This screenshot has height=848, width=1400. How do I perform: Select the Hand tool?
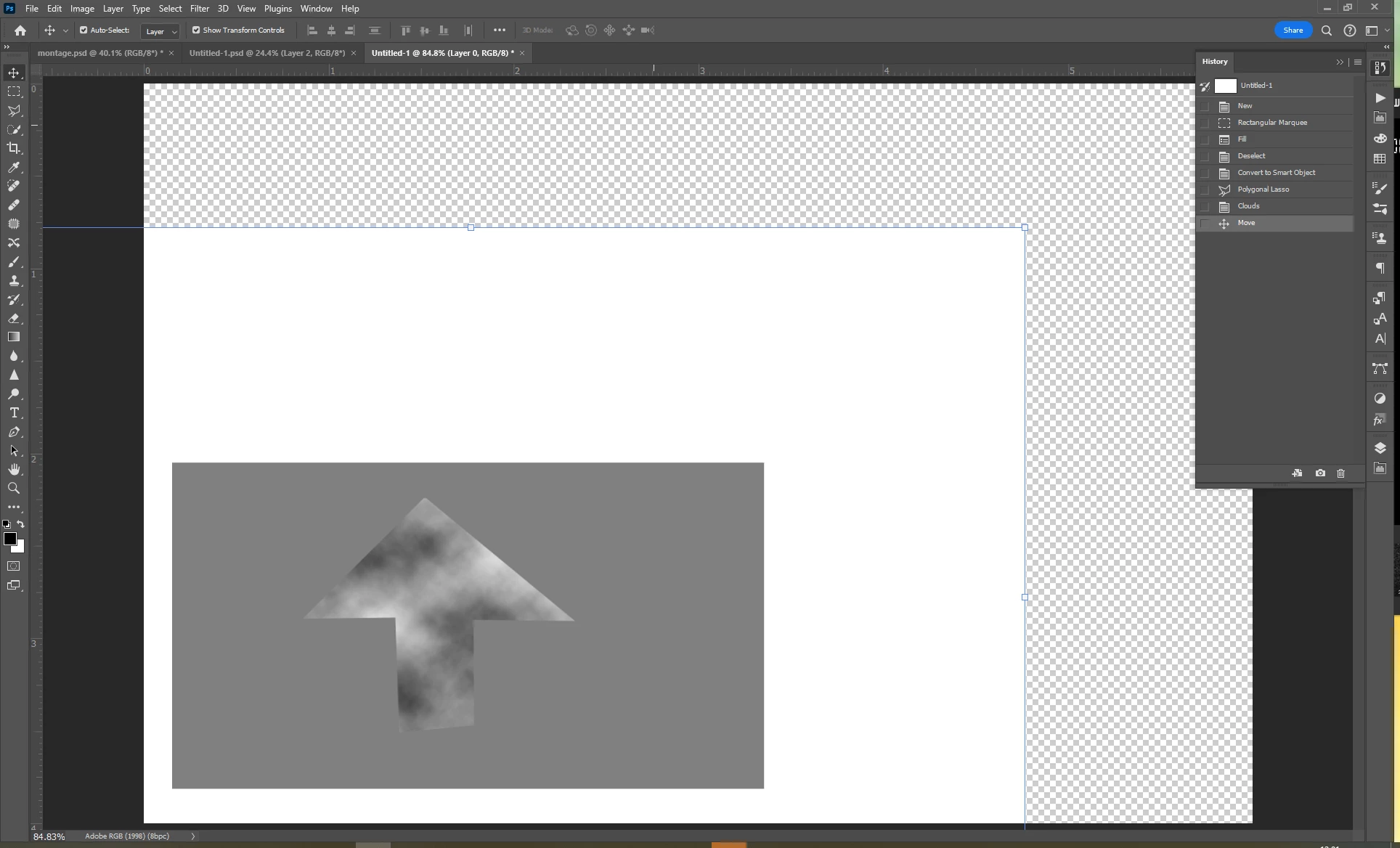point(14,469)
